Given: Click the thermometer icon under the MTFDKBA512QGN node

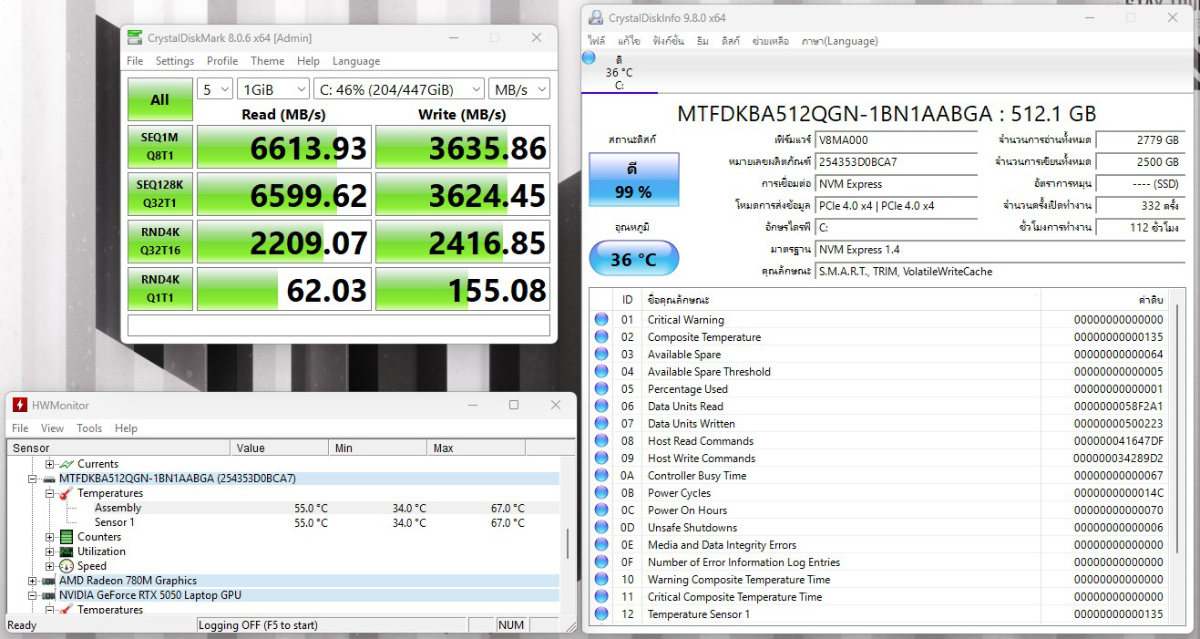Looking at the screenshot, I should click(67, 493).
